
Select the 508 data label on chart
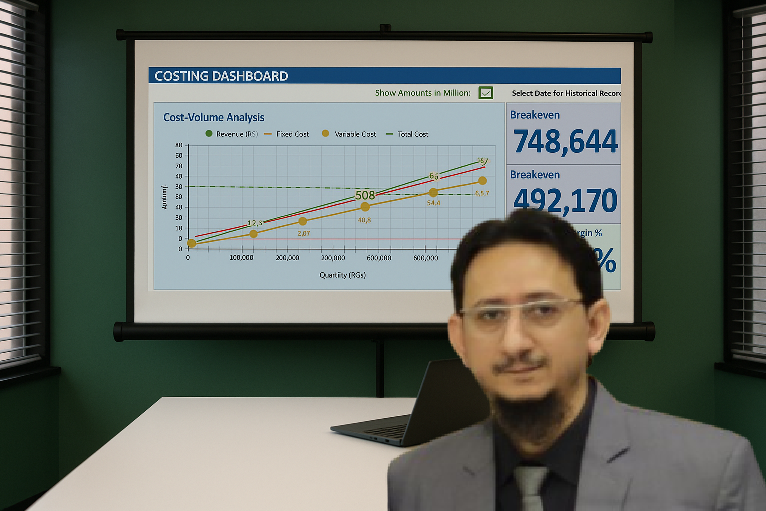tap(365, 195)
